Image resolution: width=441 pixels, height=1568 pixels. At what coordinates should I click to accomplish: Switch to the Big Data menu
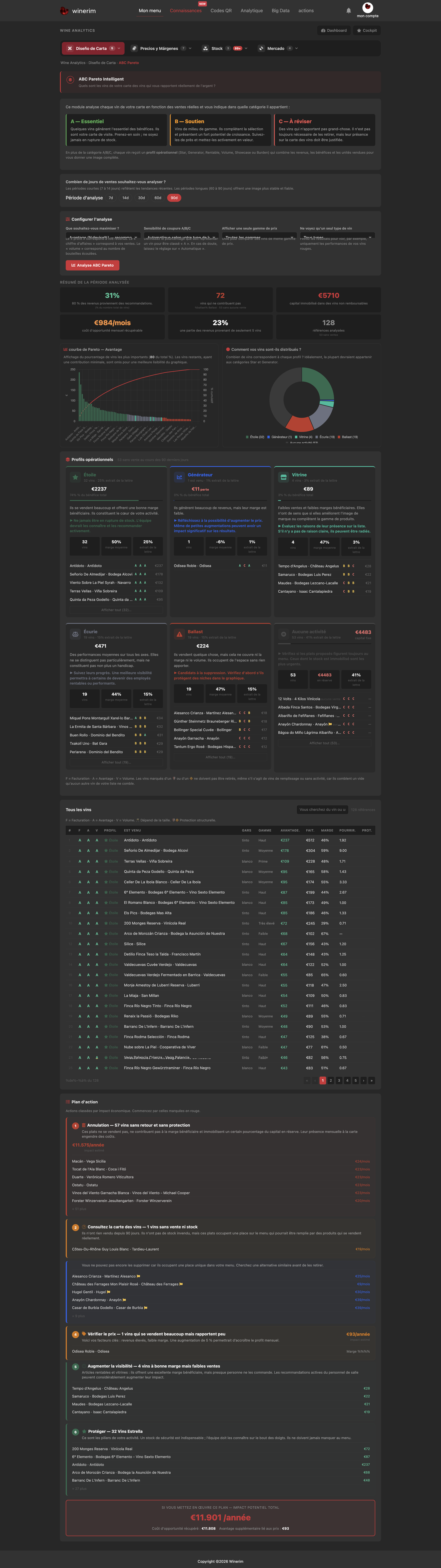(280, 11)
